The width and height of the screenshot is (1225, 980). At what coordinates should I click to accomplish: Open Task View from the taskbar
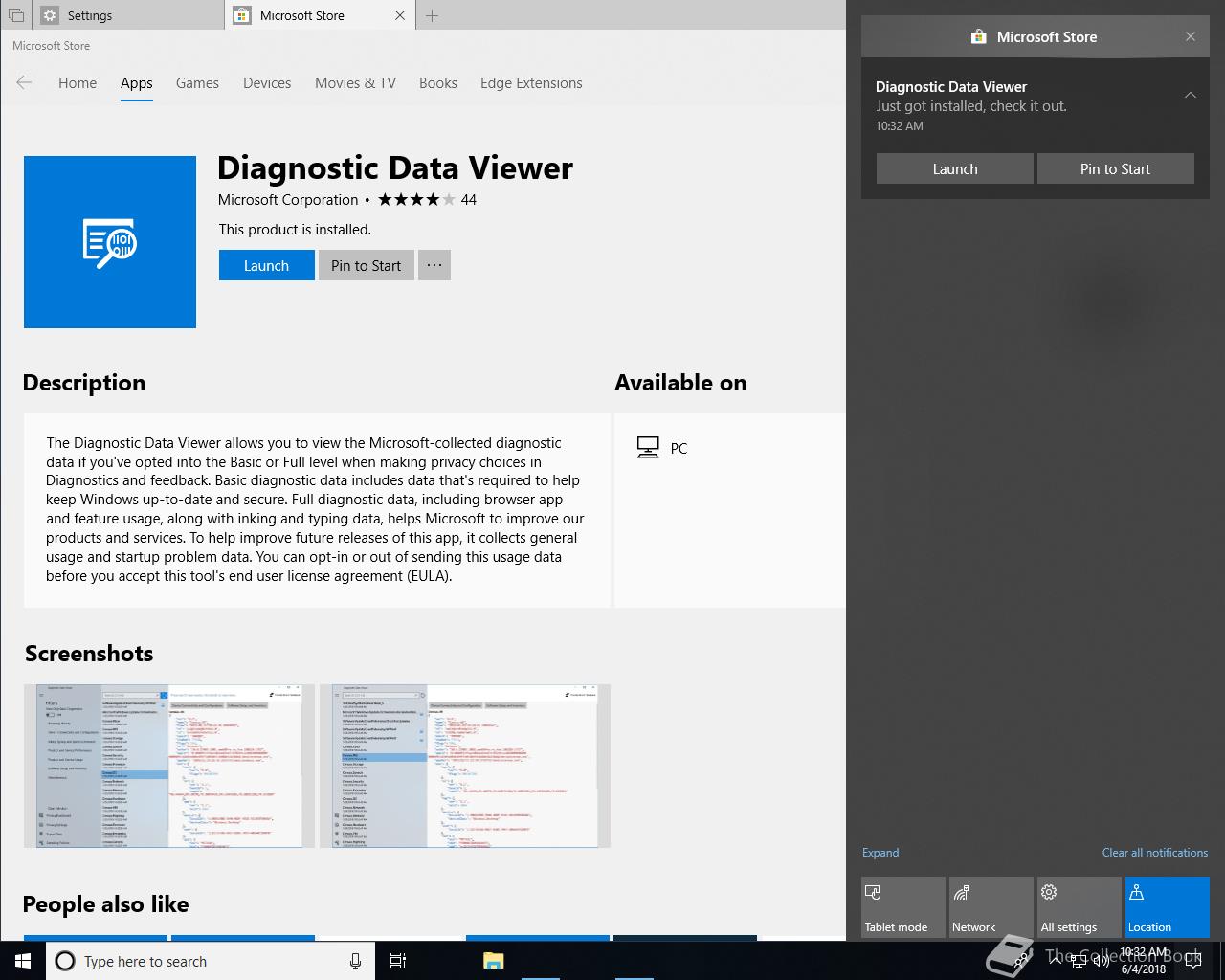coord(398,961)
